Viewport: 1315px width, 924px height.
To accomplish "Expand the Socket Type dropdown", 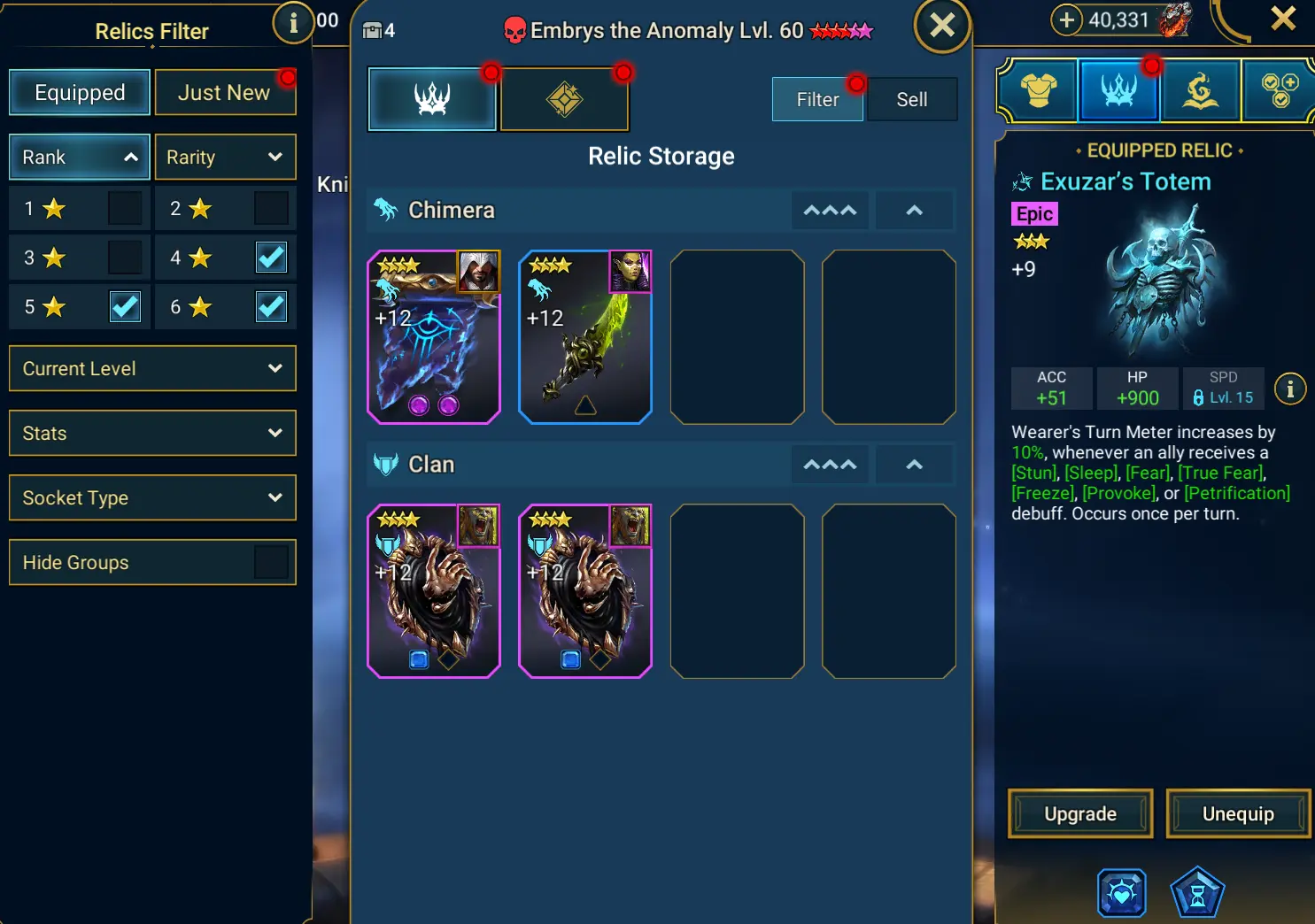I will coord(152,497).
